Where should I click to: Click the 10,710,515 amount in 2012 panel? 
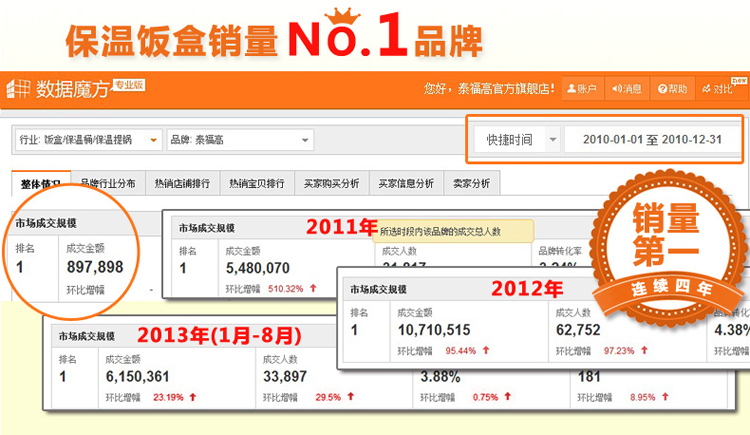tap(434, 330)
